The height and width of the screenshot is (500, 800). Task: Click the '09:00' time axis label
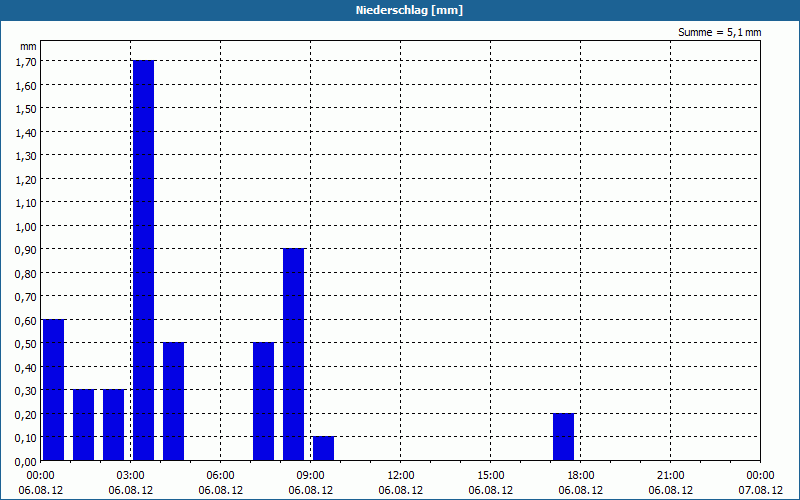pos(310,476)
